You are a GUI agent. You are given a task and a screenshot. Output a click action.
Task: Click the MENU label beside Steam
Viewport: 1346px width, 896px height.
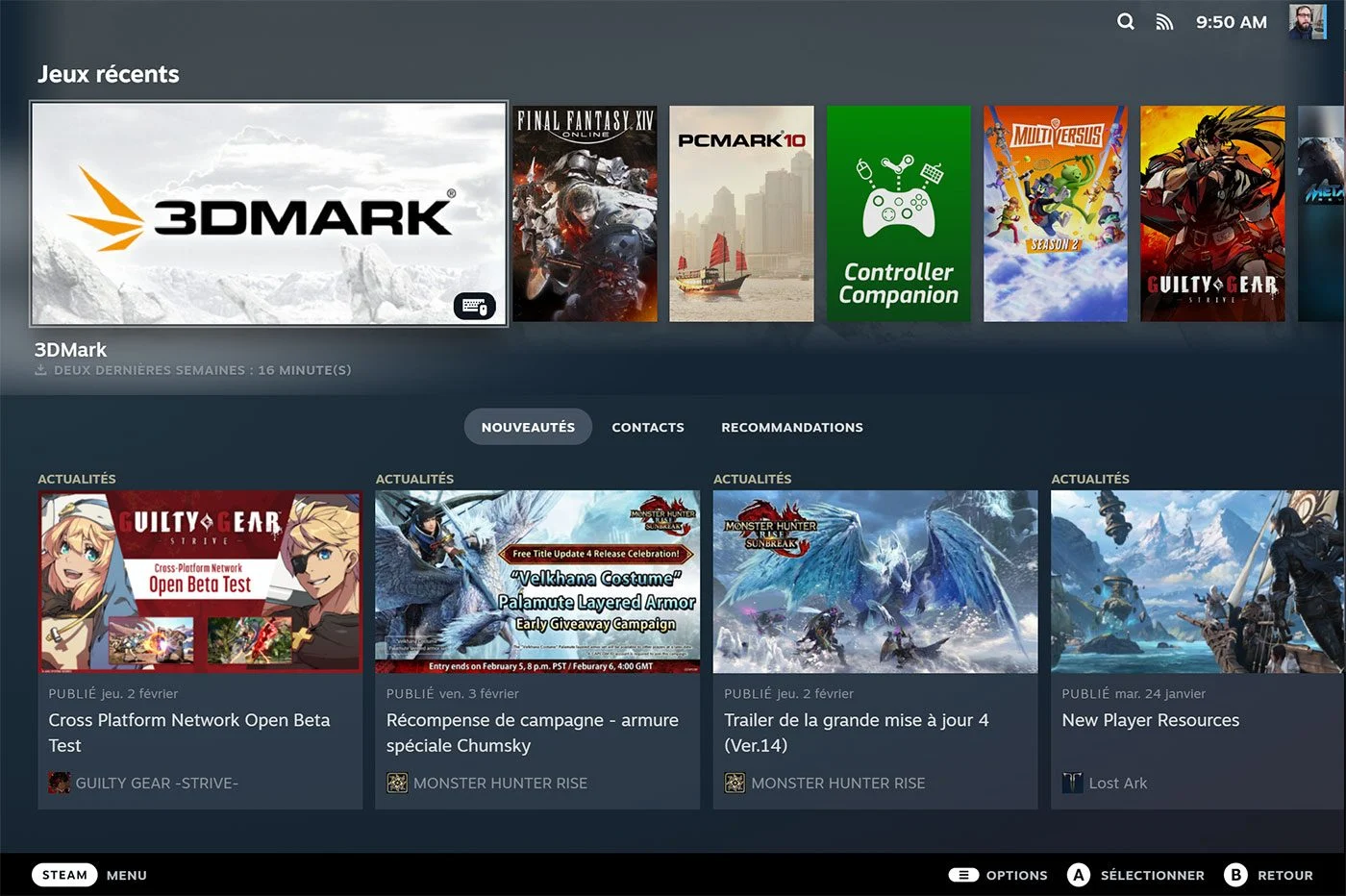click(127, 875)
